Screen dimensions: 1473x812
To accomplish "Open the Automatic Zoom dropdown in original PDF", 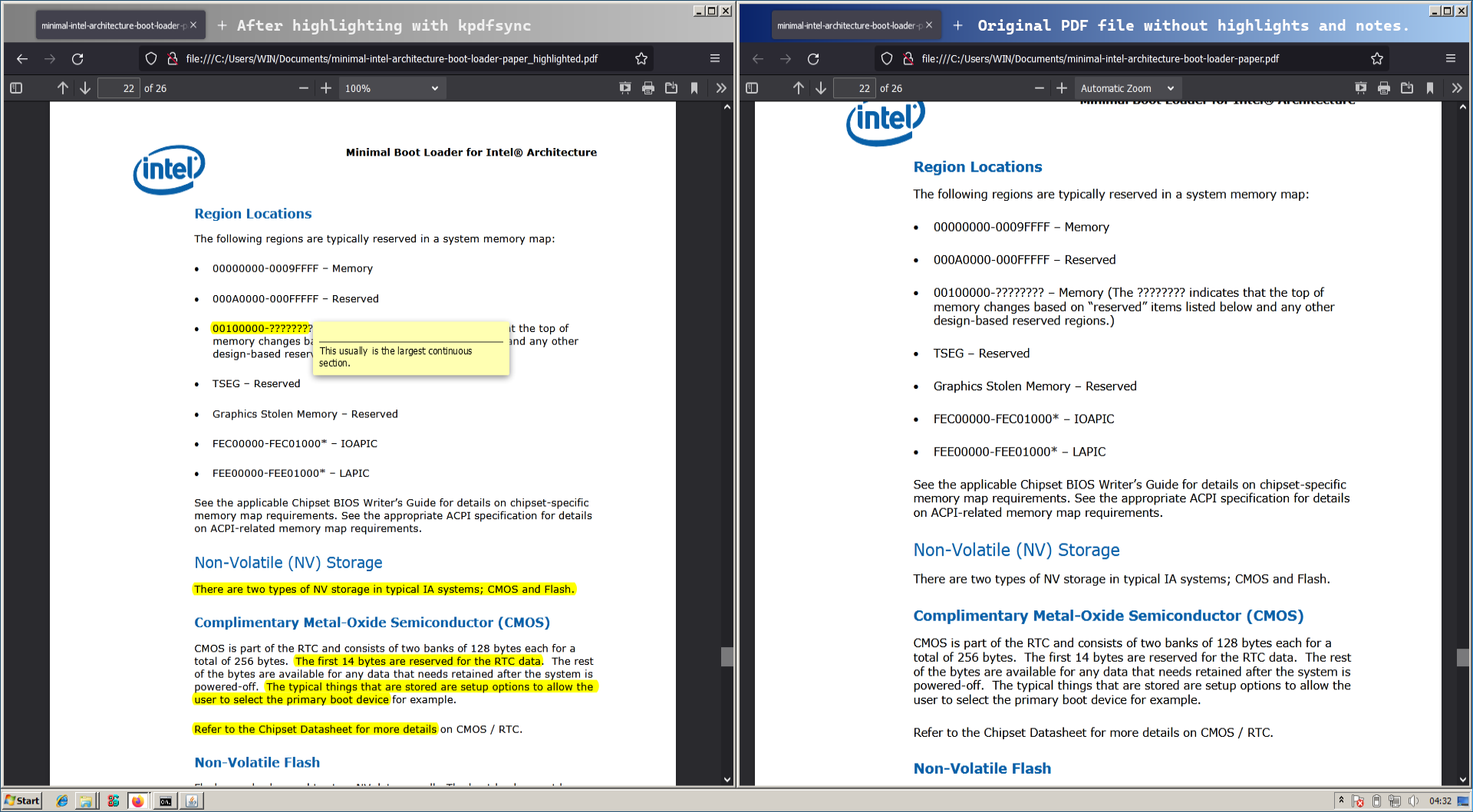I will click(x=1128, y=88).
